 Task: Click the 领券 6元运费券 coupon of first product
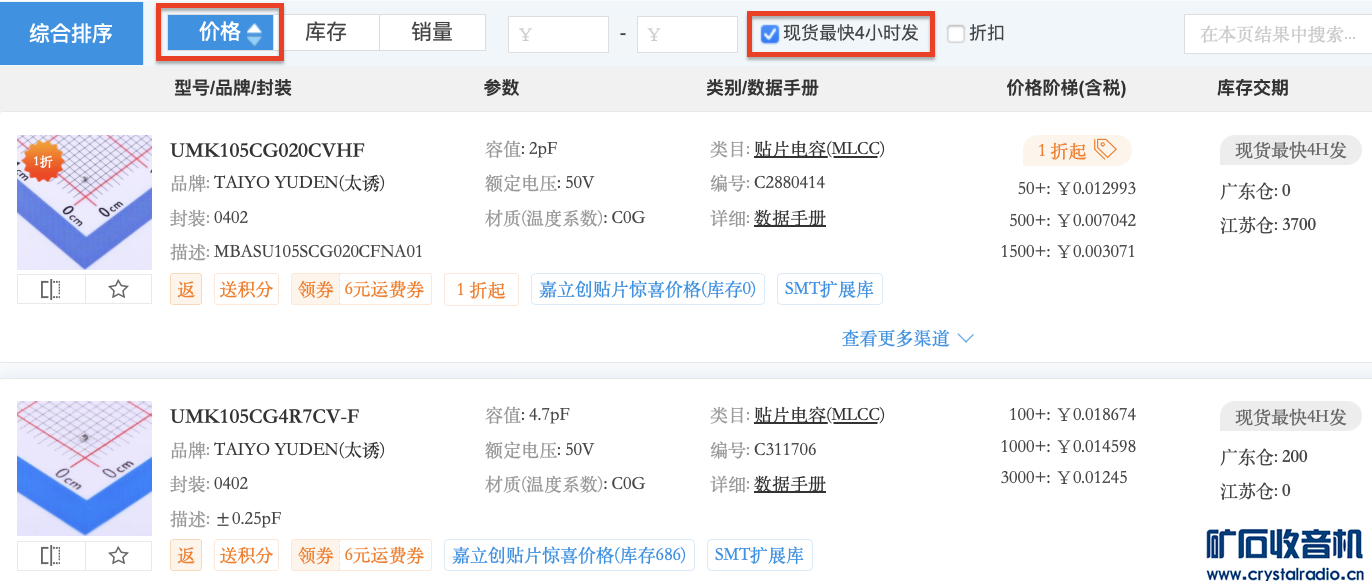[362, 290]
